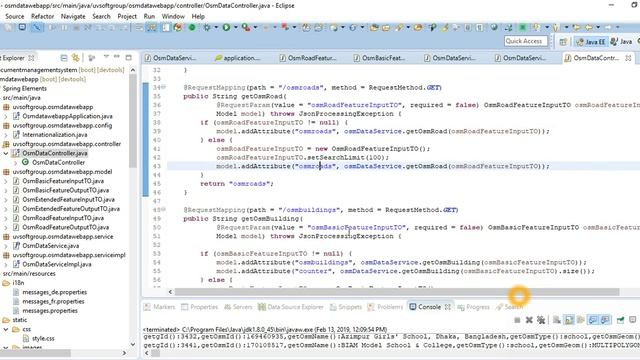Minimize the Explorer panel
This screenshot has width=640, height=360.
(117, 57)
